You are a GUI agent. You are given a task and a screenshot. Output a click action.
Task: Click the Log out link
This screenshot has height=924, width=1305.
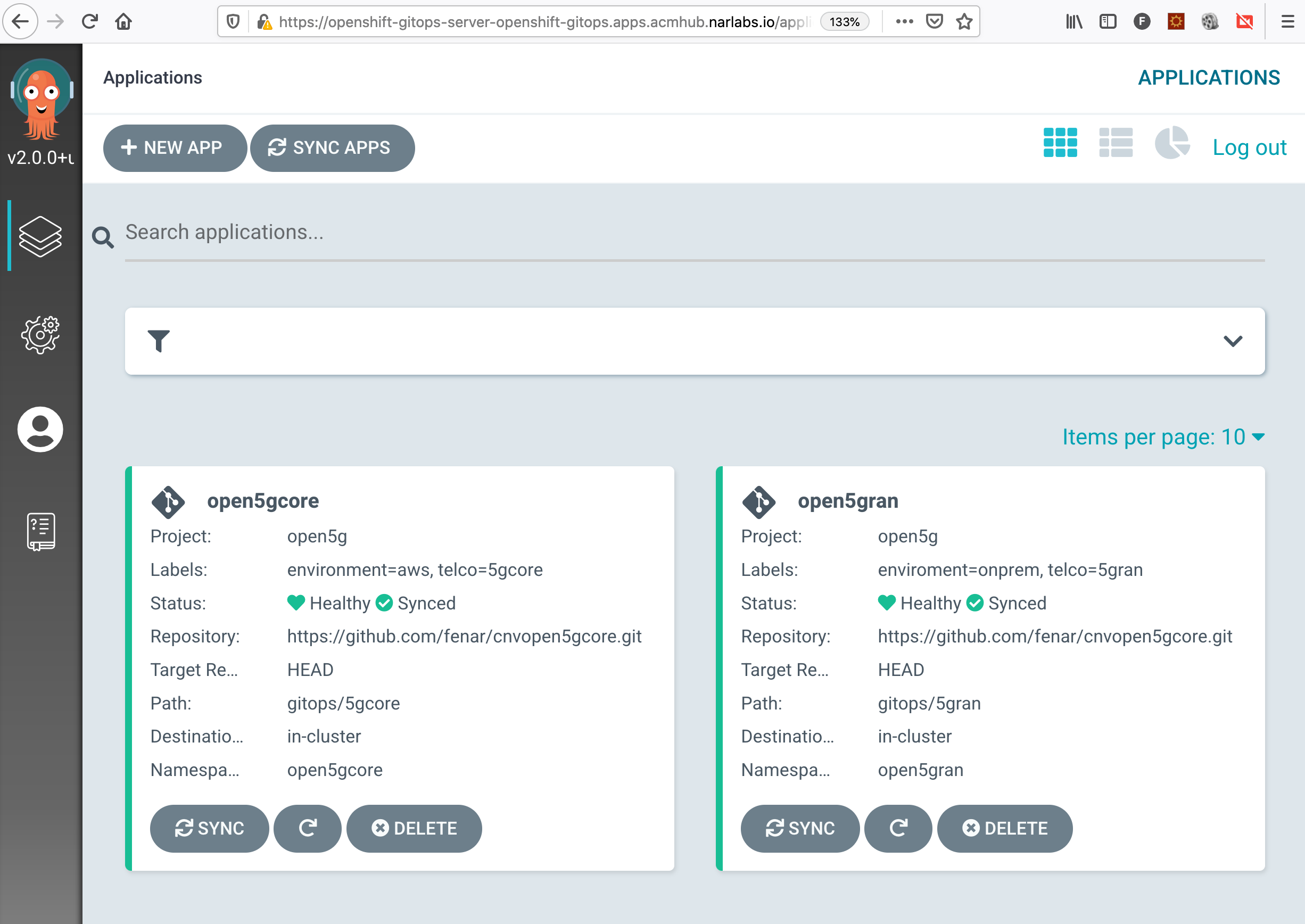pyautogui.click(x=1249, y=148)
